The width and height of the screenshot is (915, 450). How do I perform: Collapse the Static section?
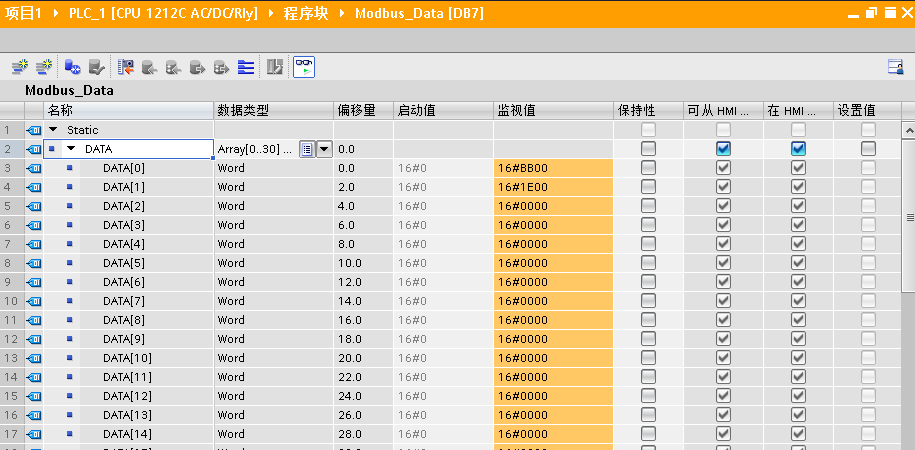click(x=53, y=130)
